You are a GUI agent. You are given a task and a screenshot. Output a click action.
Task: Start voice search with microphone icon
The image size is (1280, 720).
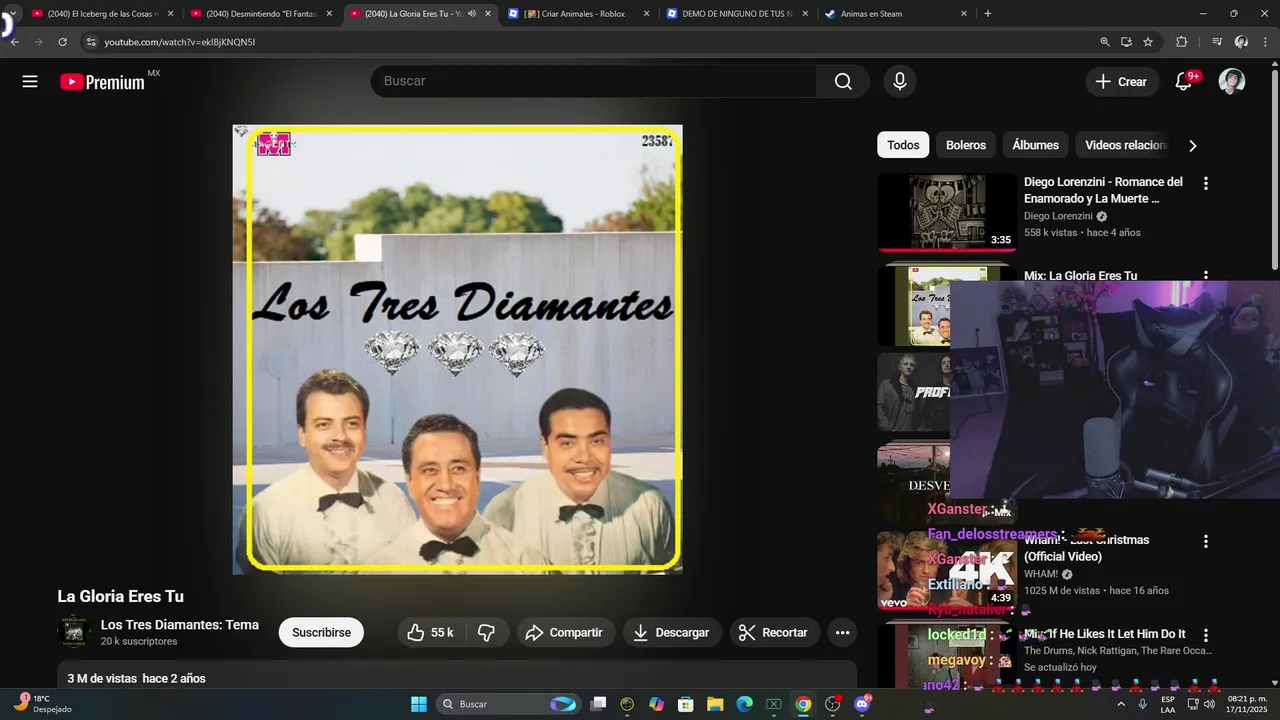pos(900,82)
